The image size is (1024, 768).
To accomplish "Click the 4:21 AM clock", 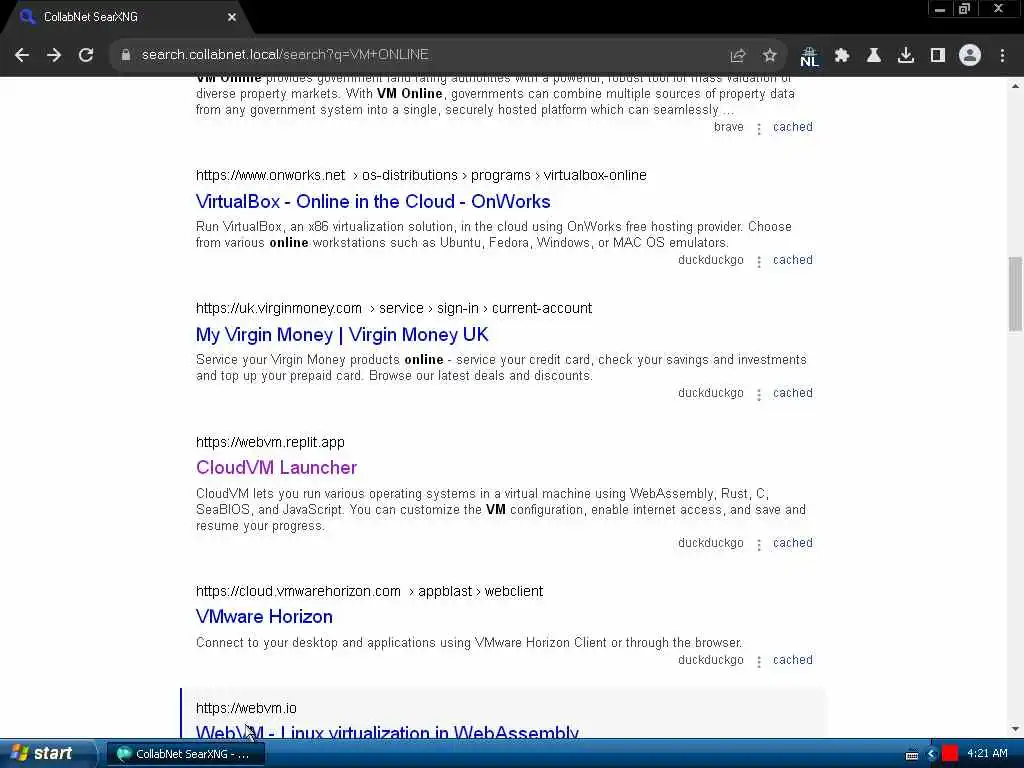I will tap(987, 753).
